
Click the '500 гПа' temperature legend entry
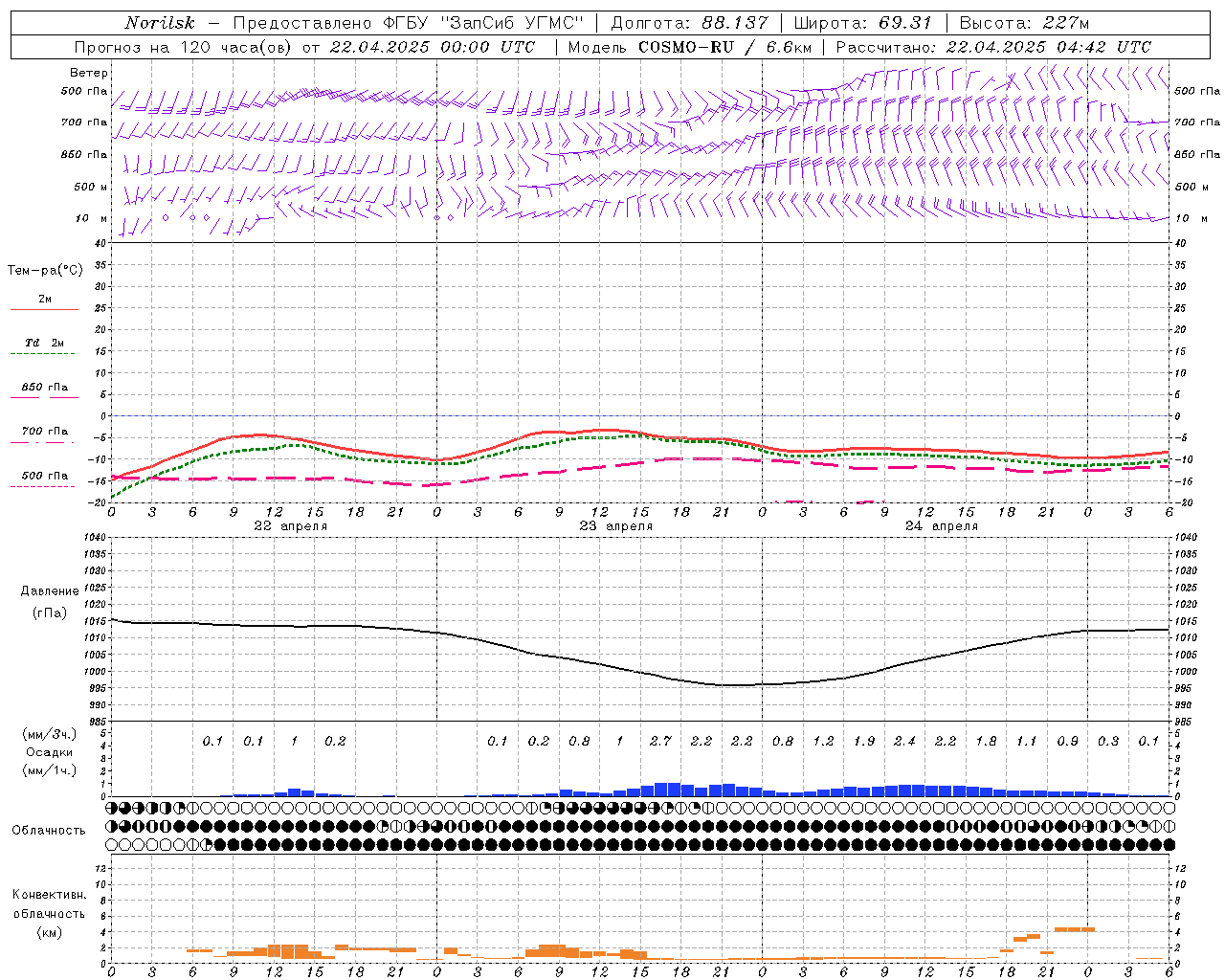45,476
